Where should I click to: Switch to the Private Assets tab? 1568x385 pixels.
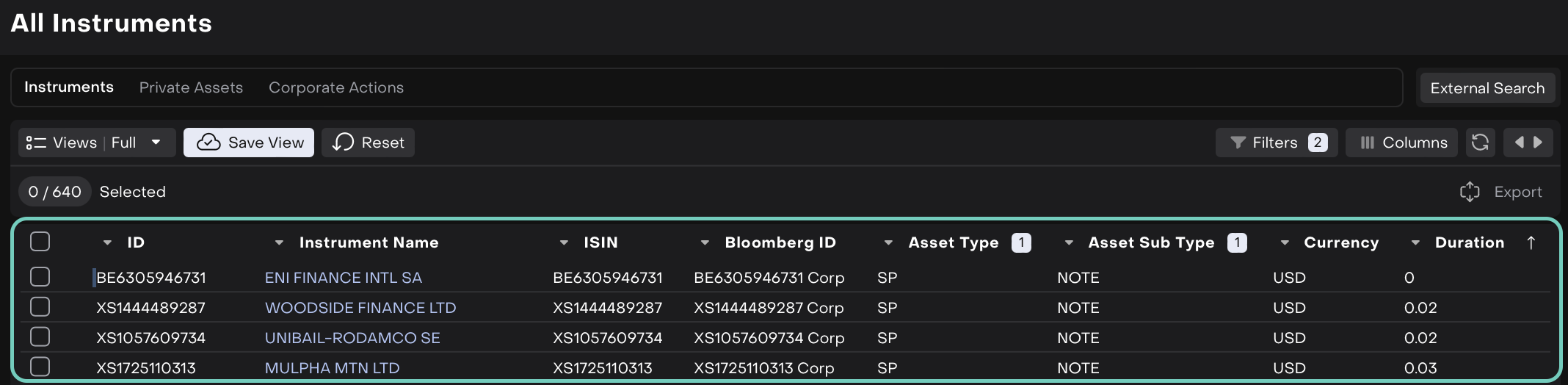coord(191,87)
